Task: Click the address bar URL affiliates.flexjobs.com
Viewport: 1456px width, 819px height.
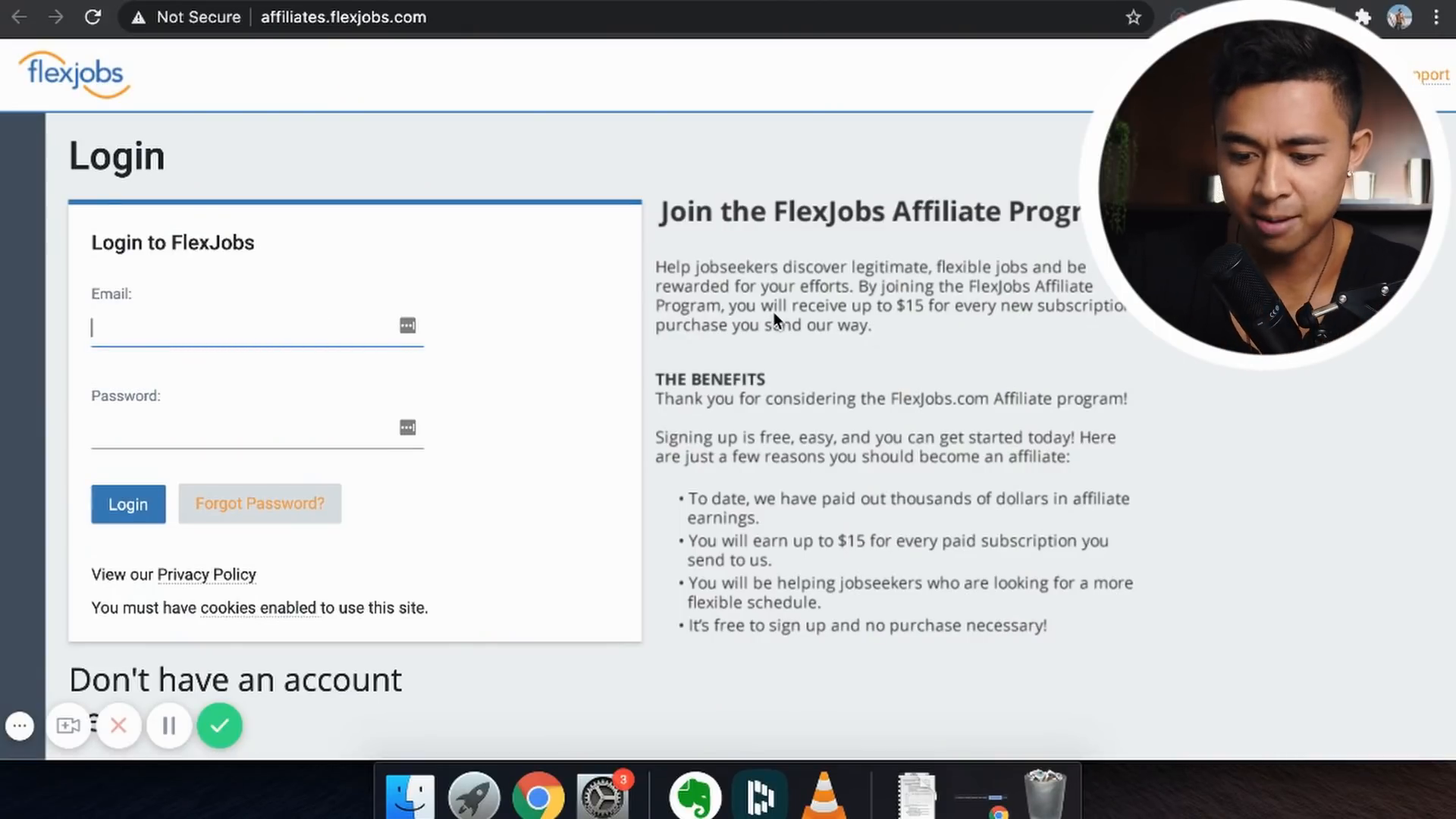Action: [x=344, y=17]
